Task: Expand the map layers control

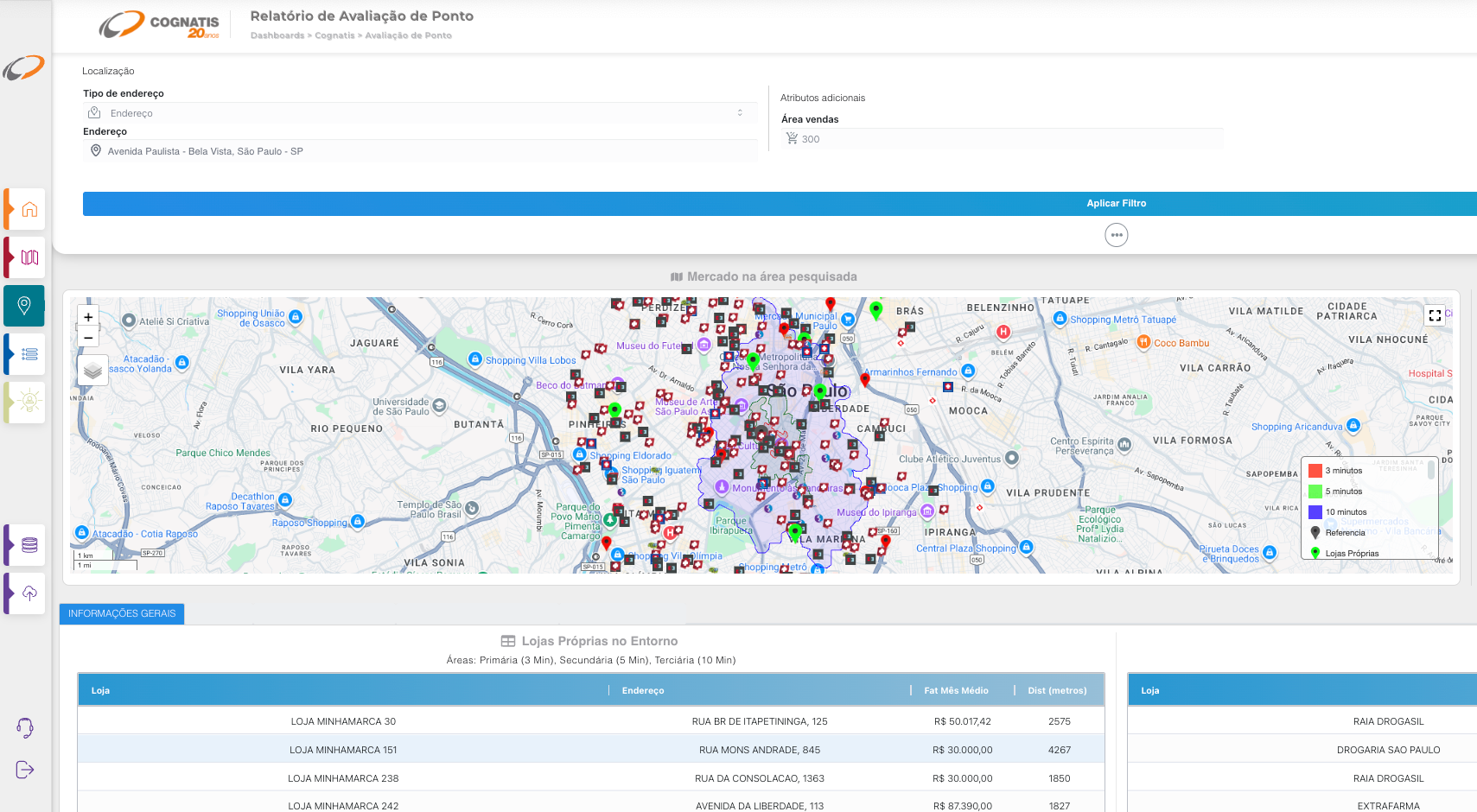Action: coord(93,371)
